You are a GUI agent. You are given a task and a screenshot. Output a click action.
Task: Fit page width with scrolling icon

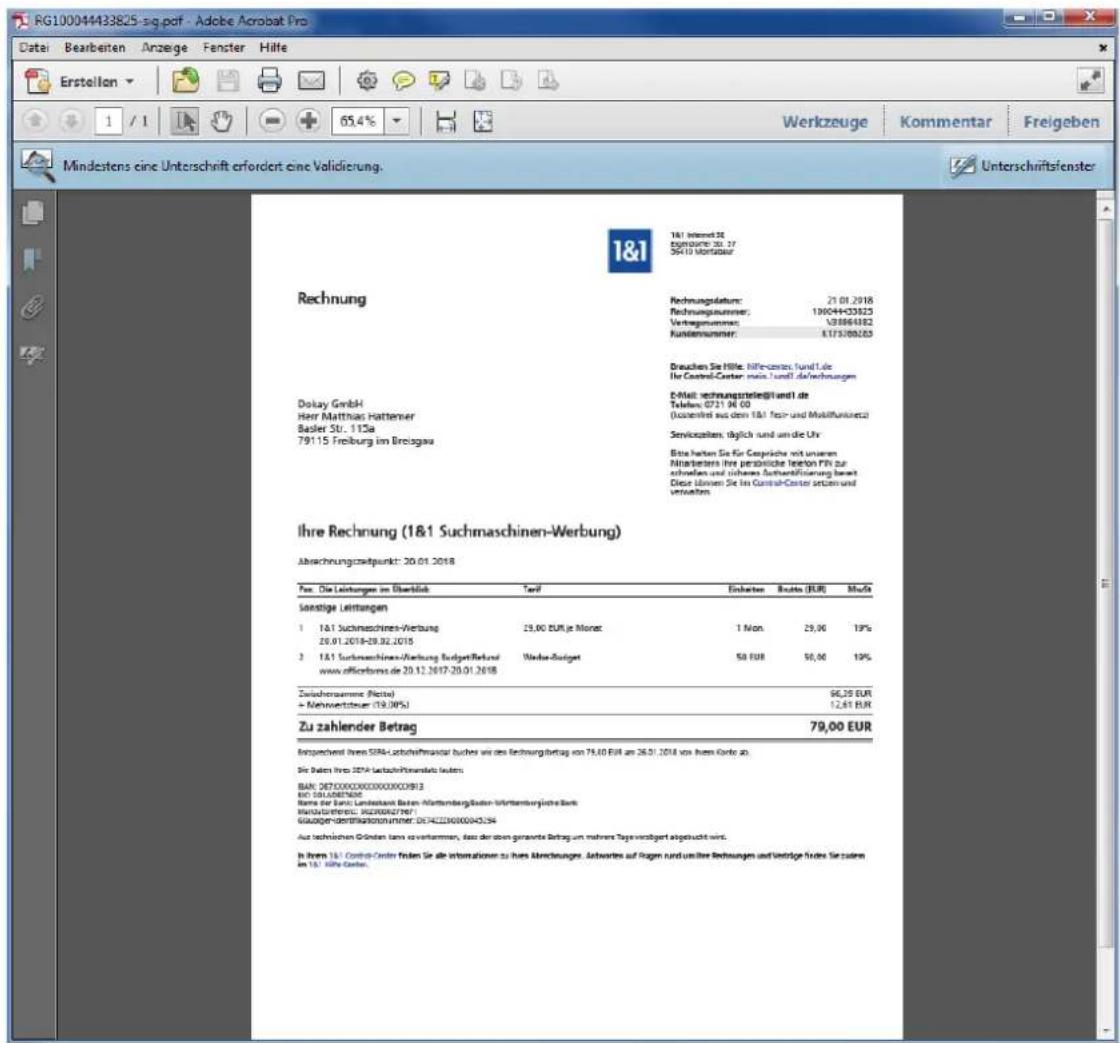click(446, 121)
